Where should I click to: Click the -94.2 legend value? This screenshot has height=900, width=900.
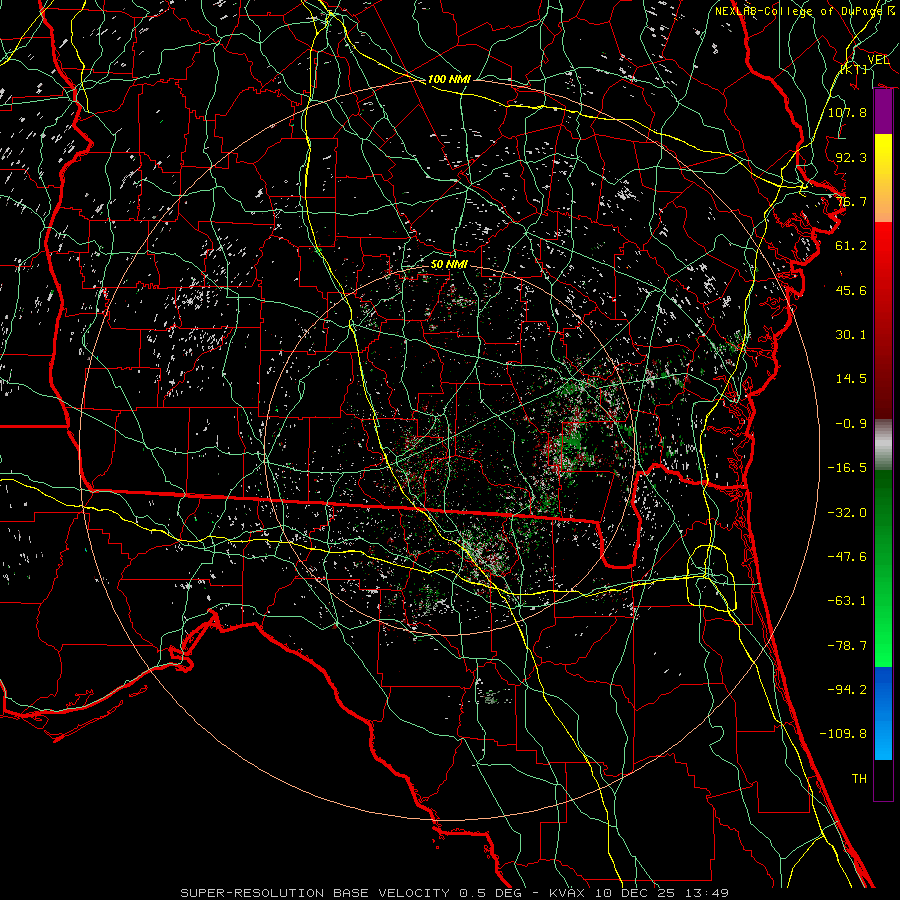click(x=847, y=690)
